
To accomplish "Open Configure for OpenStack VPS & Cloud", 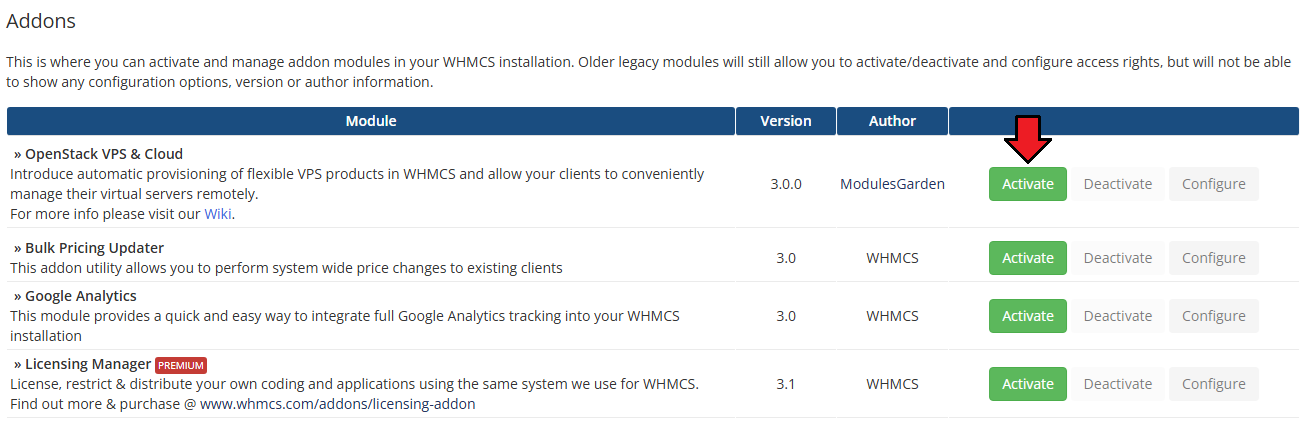I will (x=1213, y=184).
